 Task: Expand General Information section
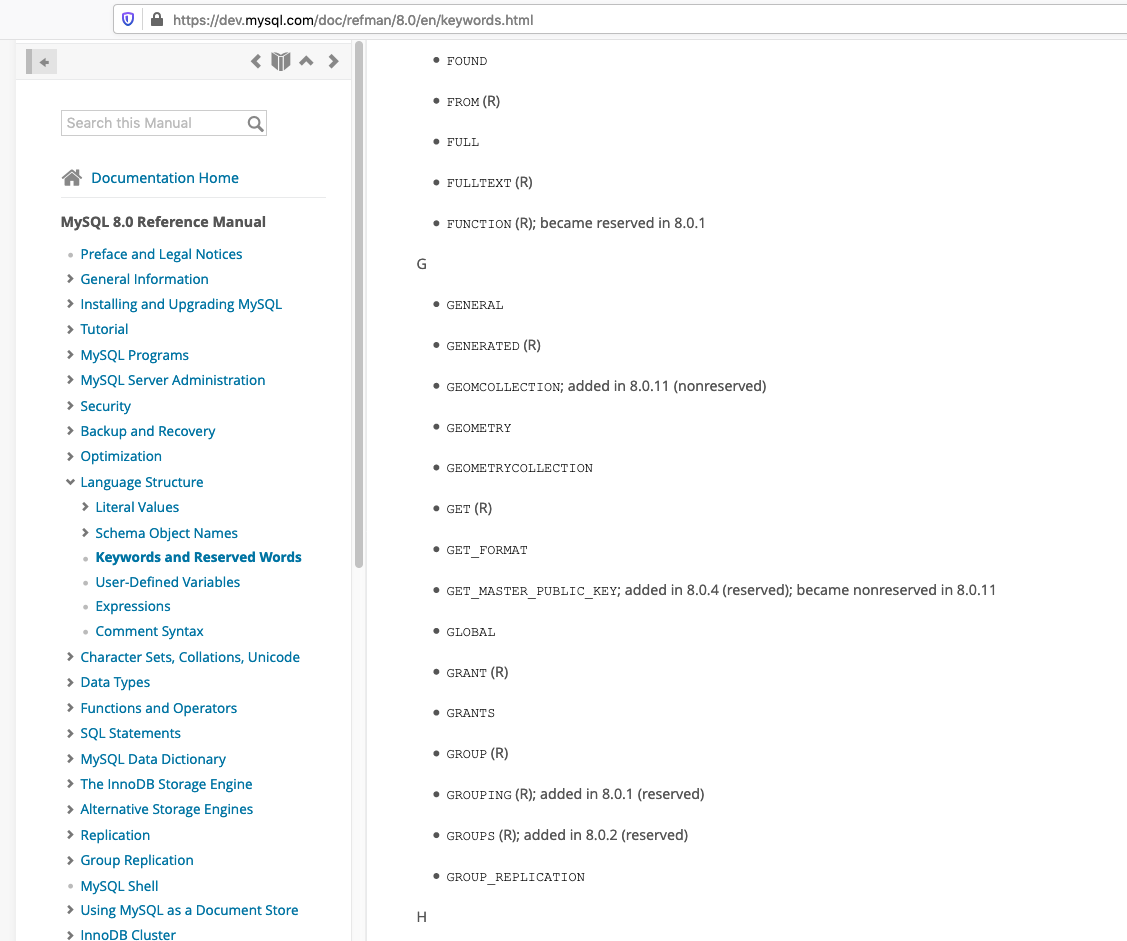click(x=70, y=279)
